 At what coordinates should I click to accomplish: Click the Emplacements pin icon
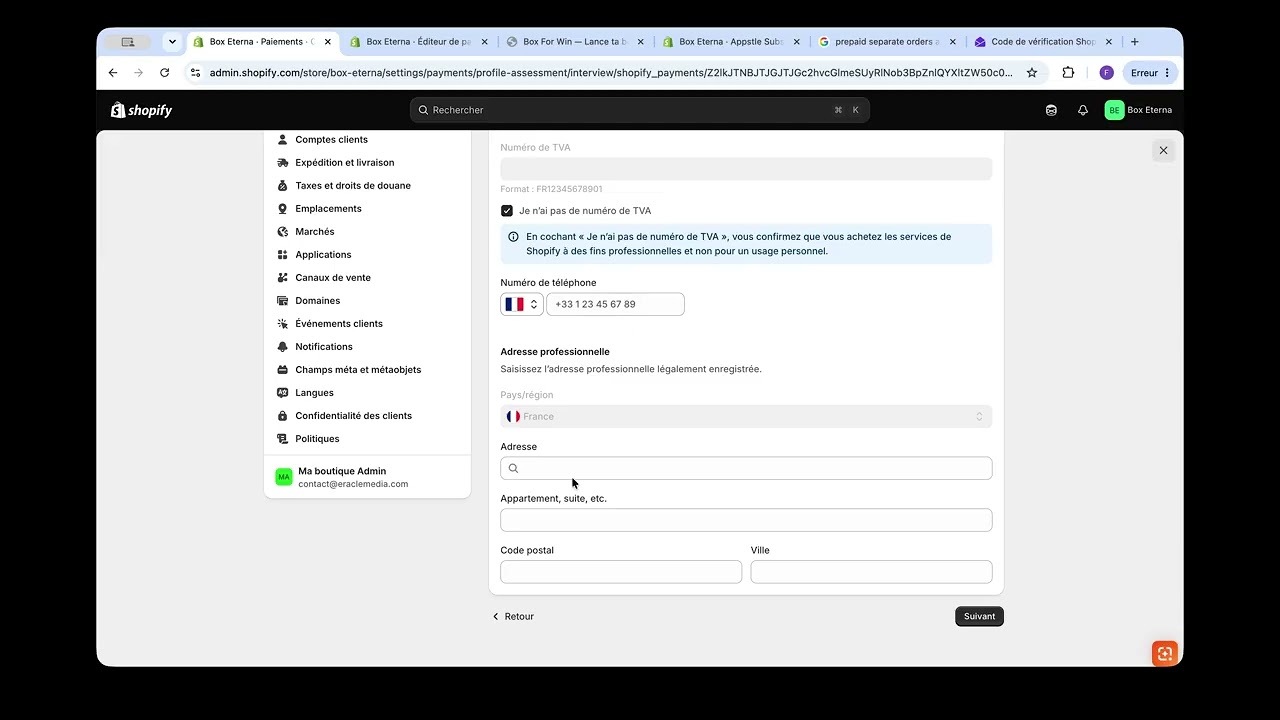[x=283, y=209]
